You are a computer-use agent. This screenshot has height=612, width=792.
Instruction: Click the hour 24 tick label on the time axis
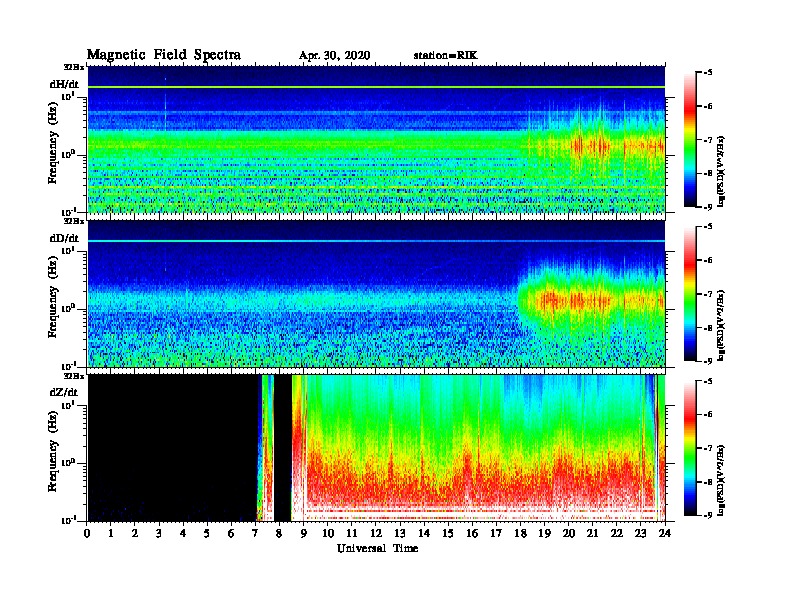pos(665,533)
